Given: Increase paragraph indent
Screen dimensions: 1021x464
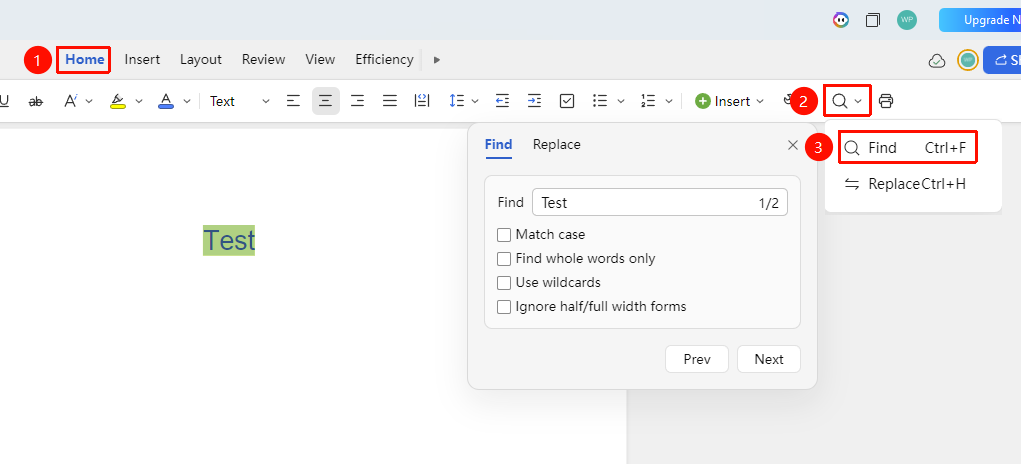Looking at the screenshot, I should coord(535,101).
